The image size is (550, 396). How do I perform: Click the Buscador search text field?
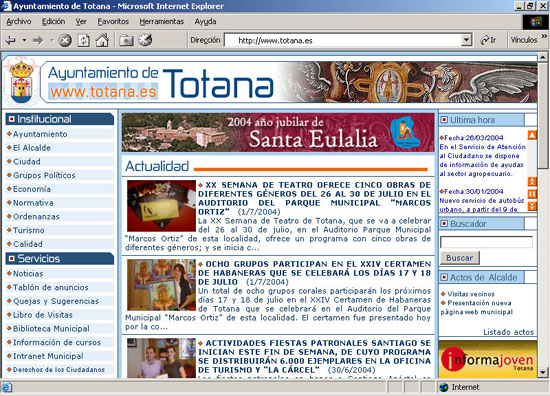point(487,242)
